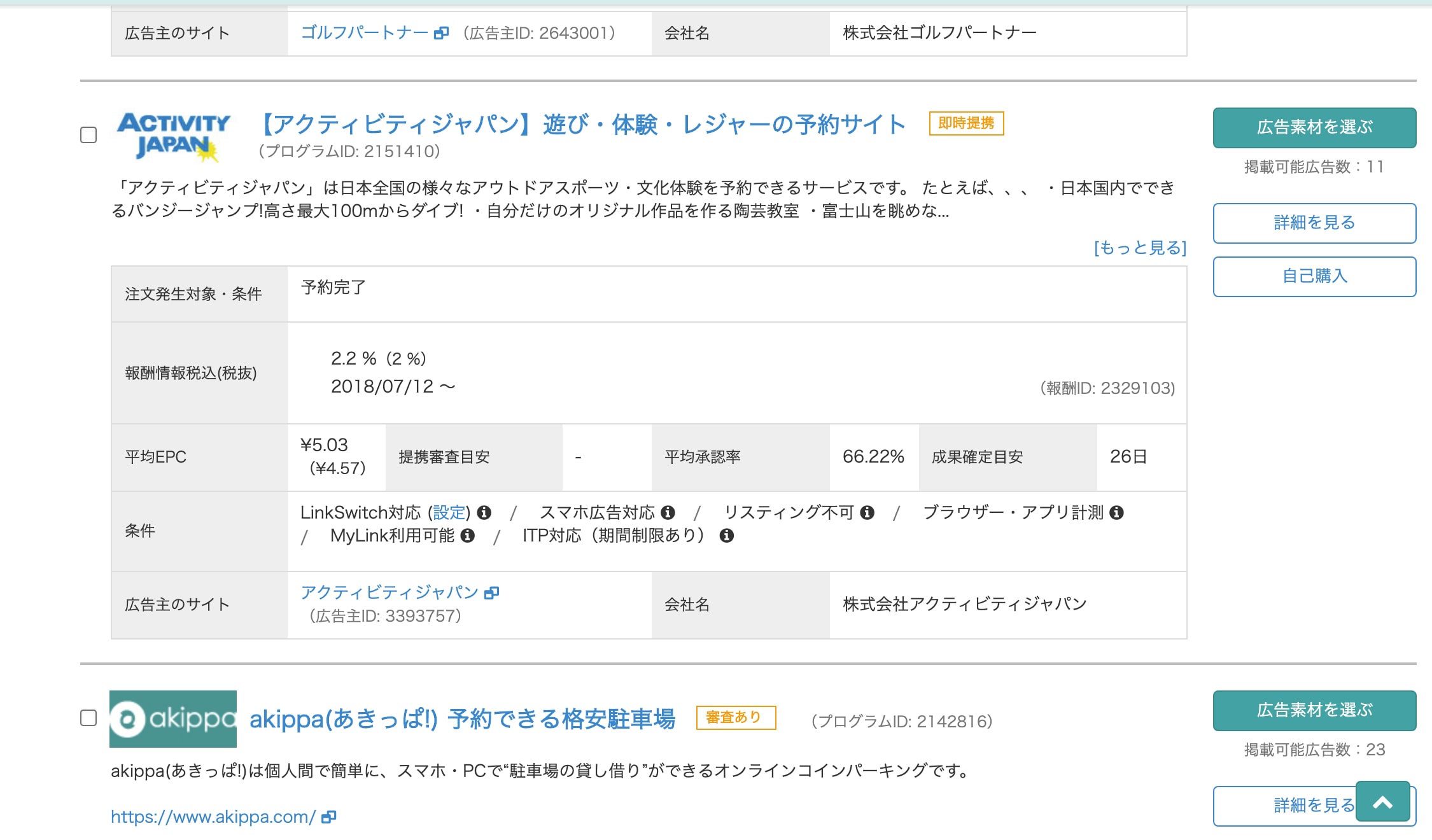1432x840 pixels.
Task: Open external link icon beside akippa URL
Action: click(x=328, y=817)
